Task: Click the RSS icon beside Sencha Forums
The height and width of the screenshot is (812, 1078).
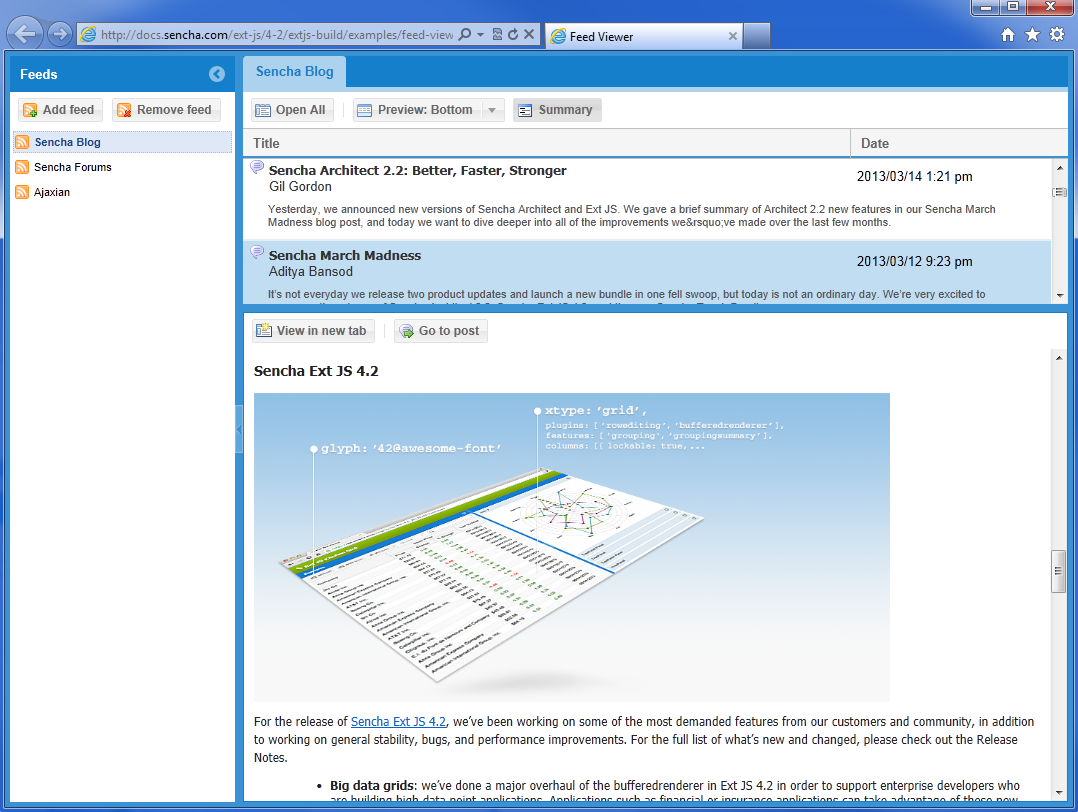Action: click(x=22, y=167)
